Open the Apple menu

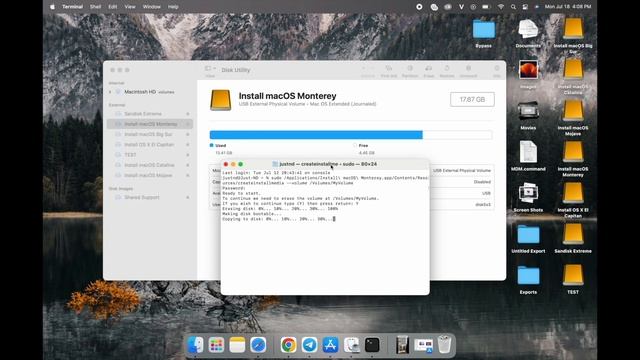pos(52,7)
